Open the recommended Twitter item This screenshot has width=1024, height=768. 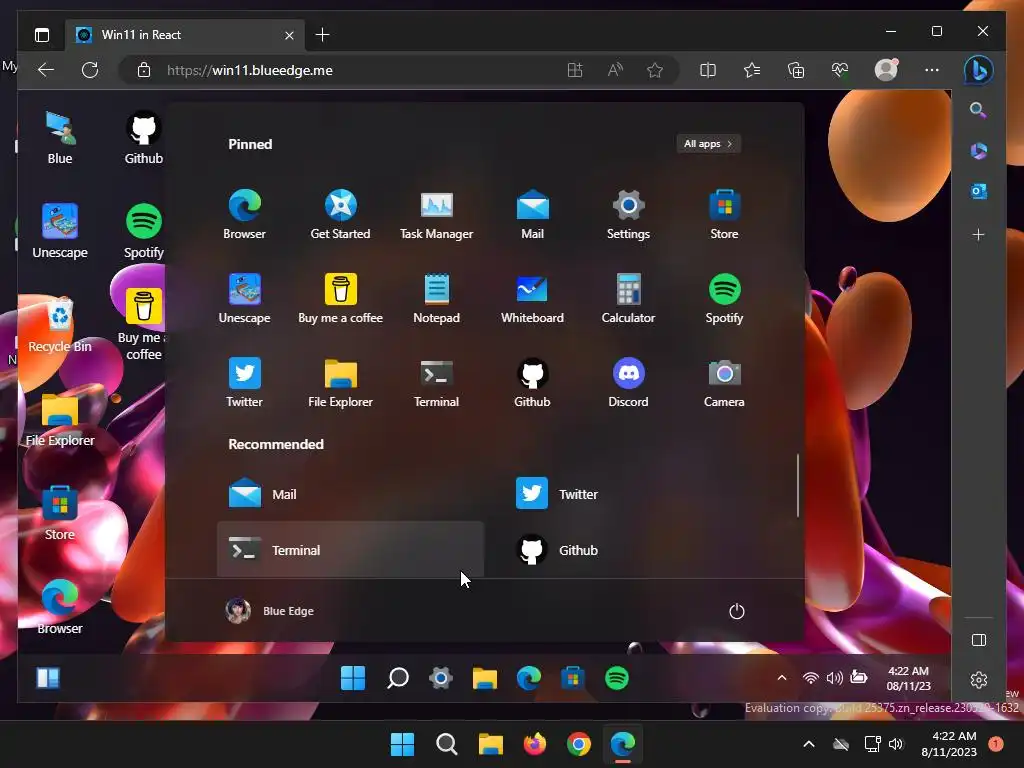click(638, 494)
